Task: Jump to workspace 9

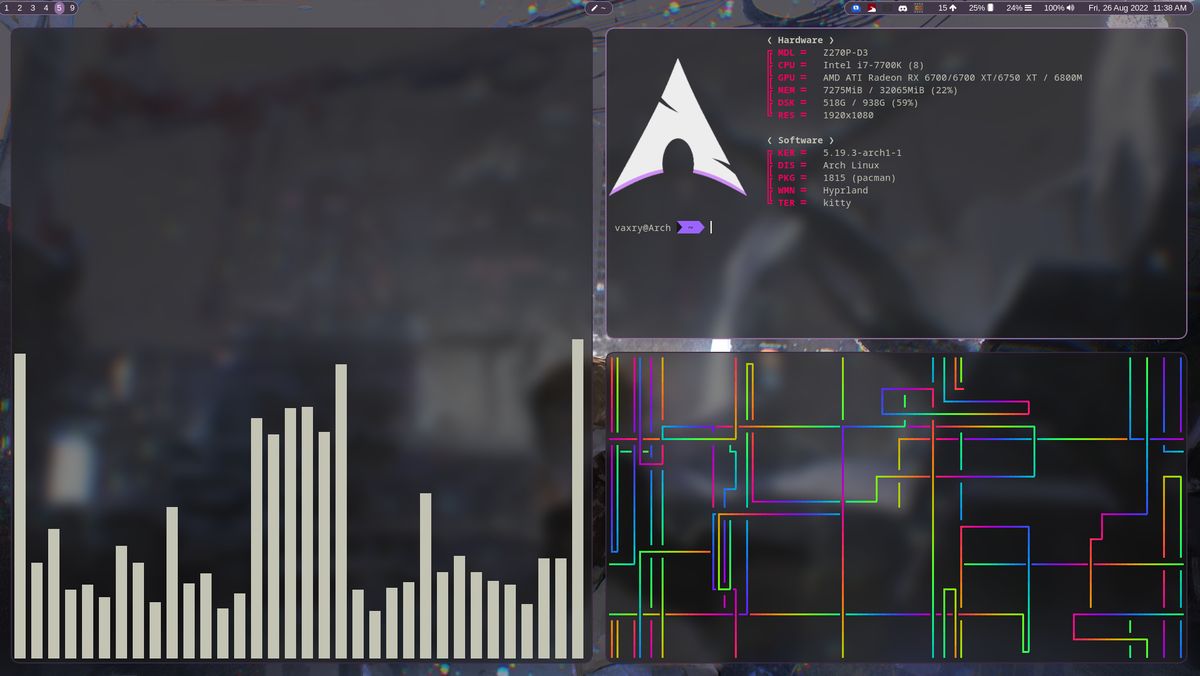Action: point(72,7)
